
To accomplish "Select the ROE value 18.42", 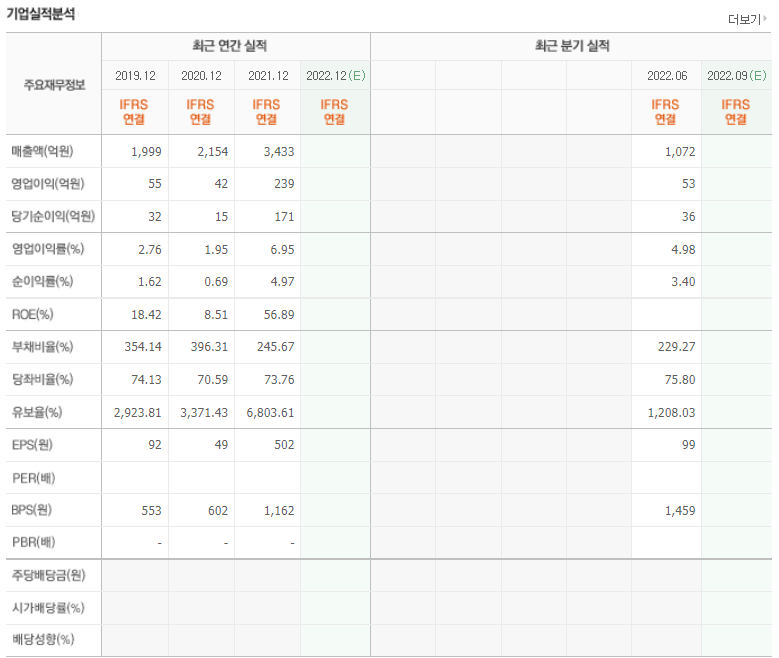I will point(146,315).
